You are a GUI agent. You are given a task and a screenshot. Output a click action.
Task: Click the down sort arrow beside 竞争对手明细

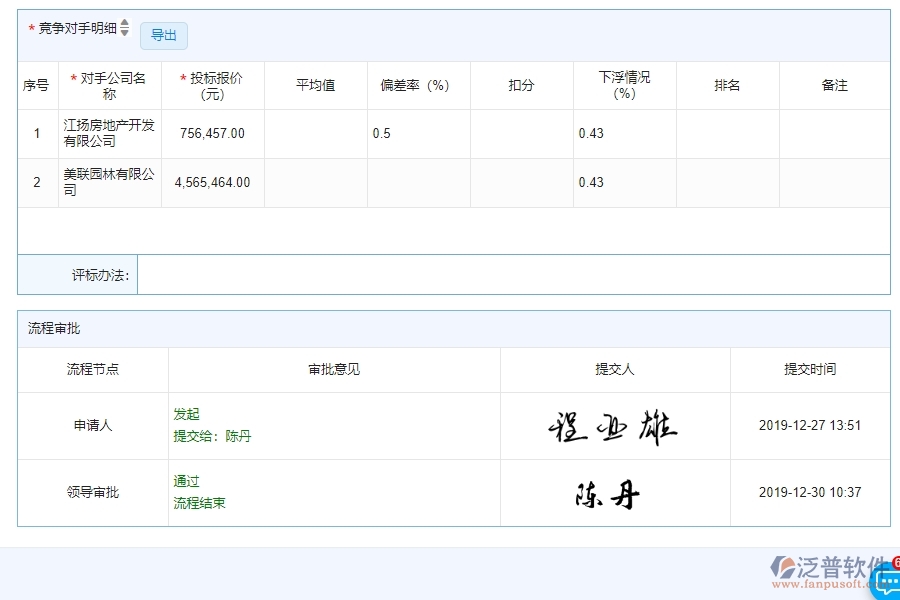click(x=123, y=34)
